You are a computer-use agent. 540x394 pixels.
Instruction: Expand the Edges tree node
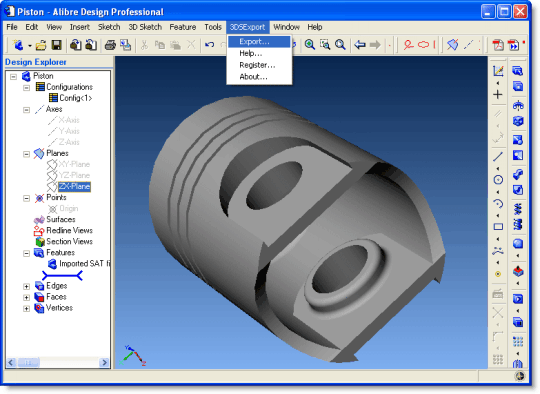coord(27,286)
